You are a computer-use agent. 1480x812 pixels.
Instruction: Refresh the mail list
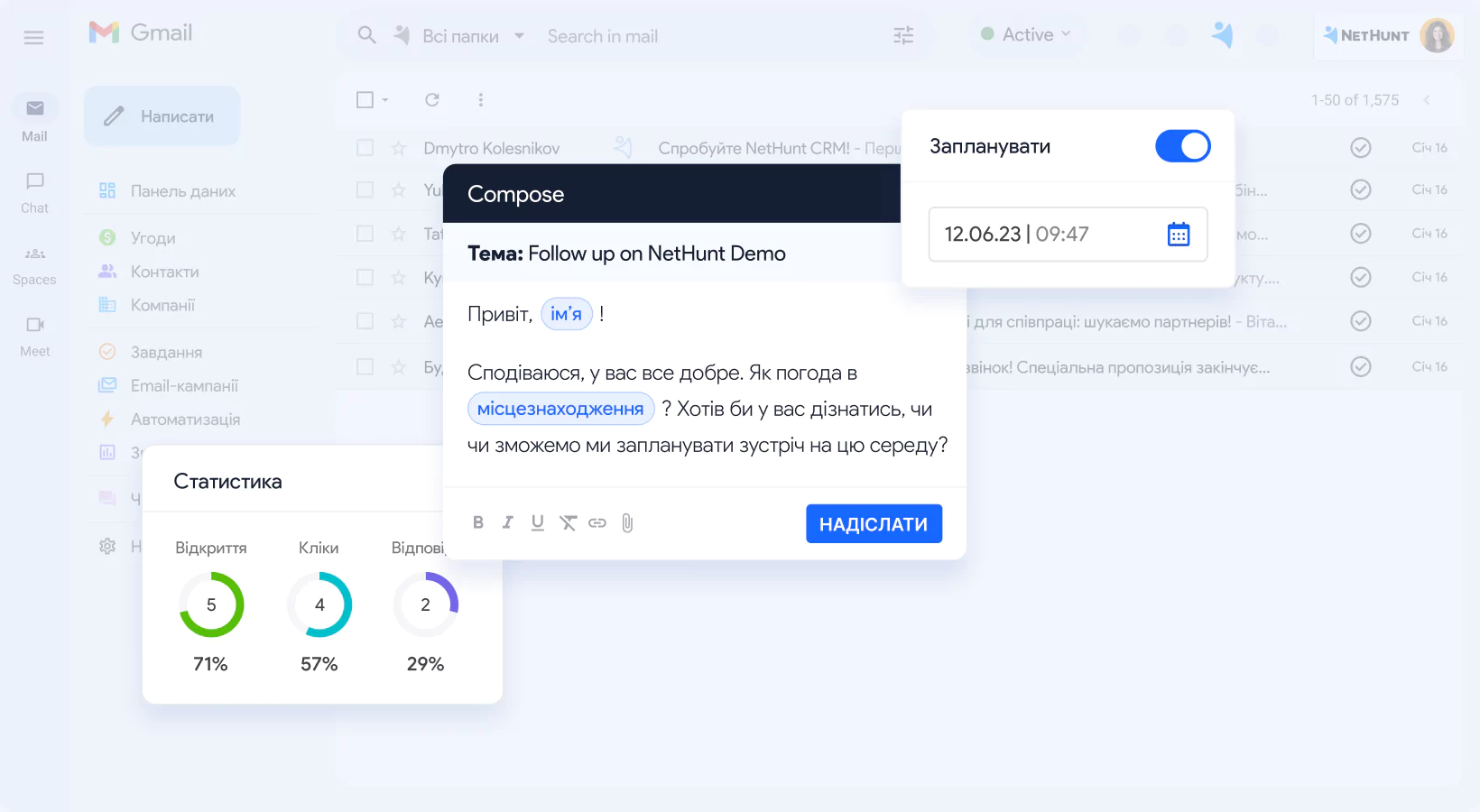point(432,99)
